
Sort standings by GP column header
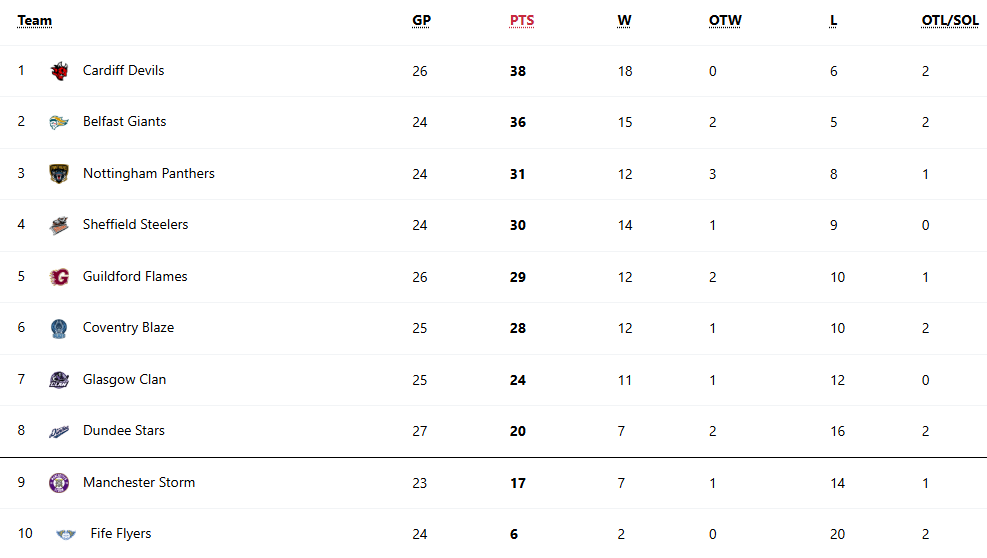pos(422,20)
